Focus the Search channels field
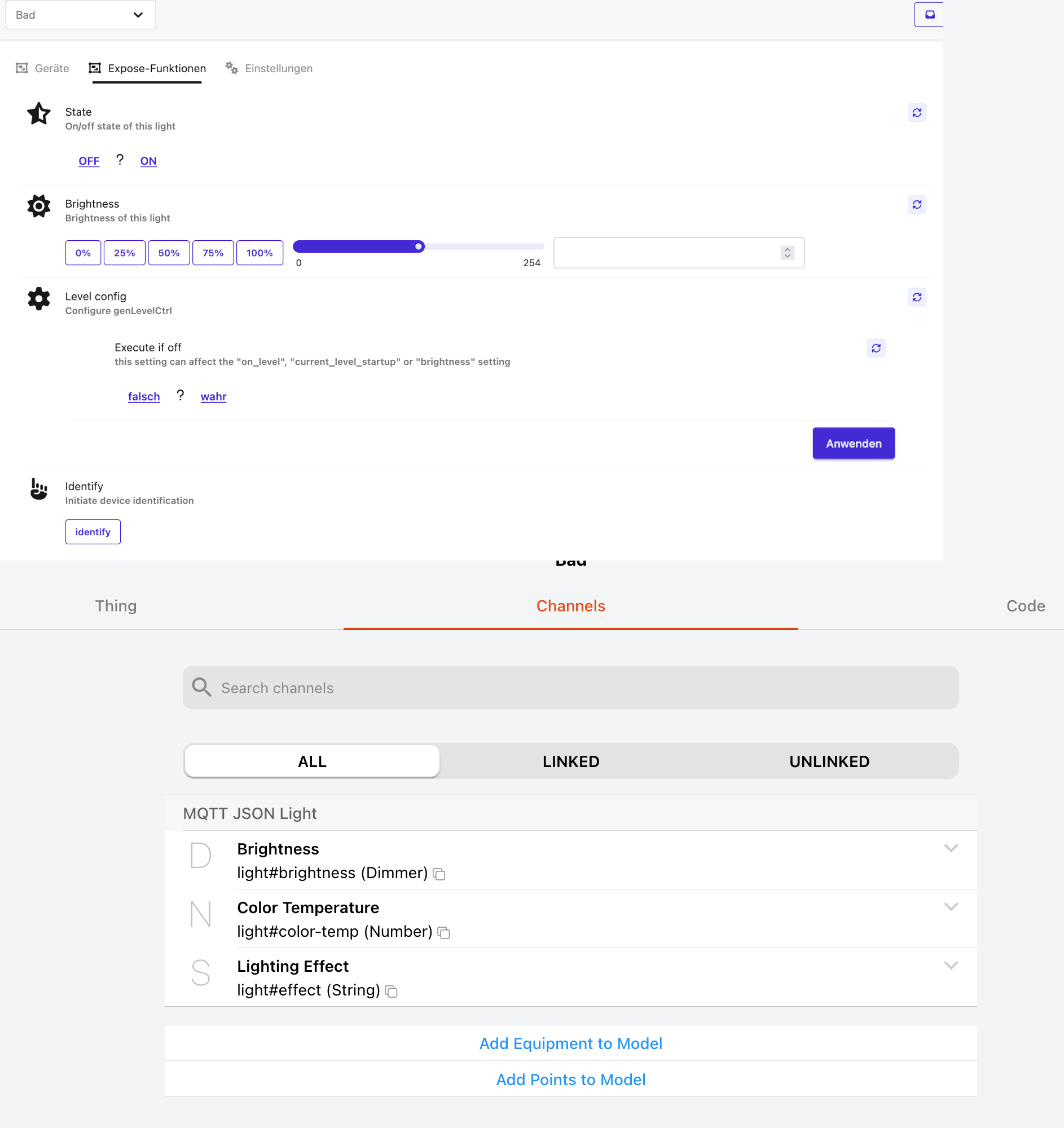 tap(570, 688)
